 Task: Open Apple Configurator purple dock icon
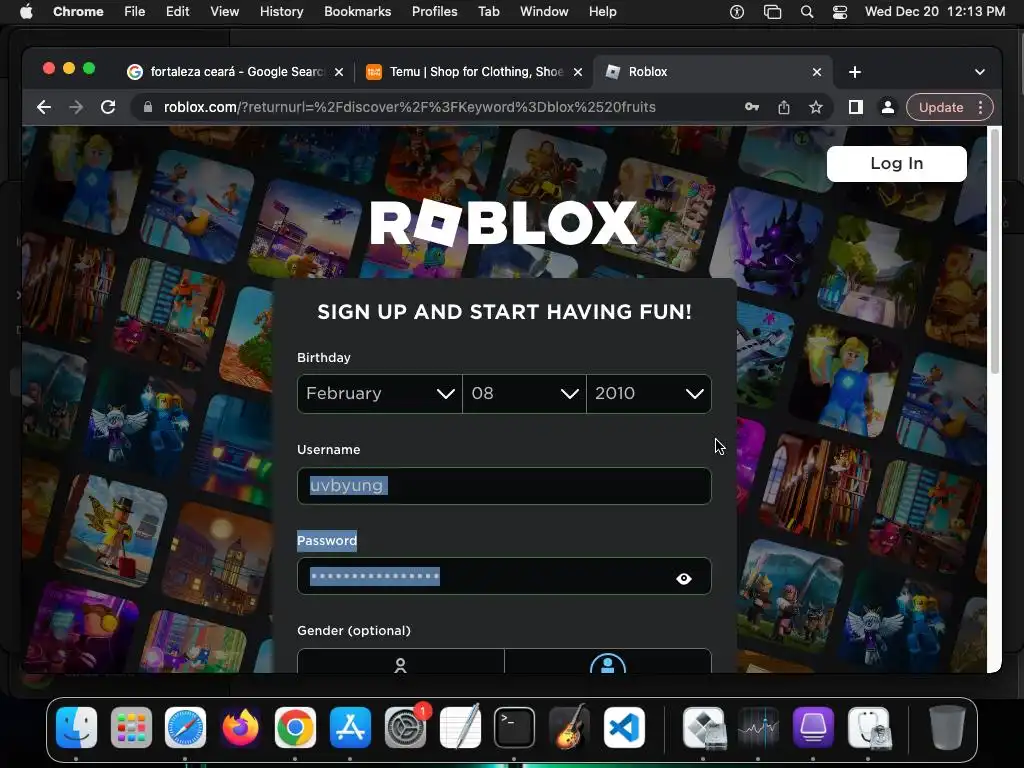[813, 728]
